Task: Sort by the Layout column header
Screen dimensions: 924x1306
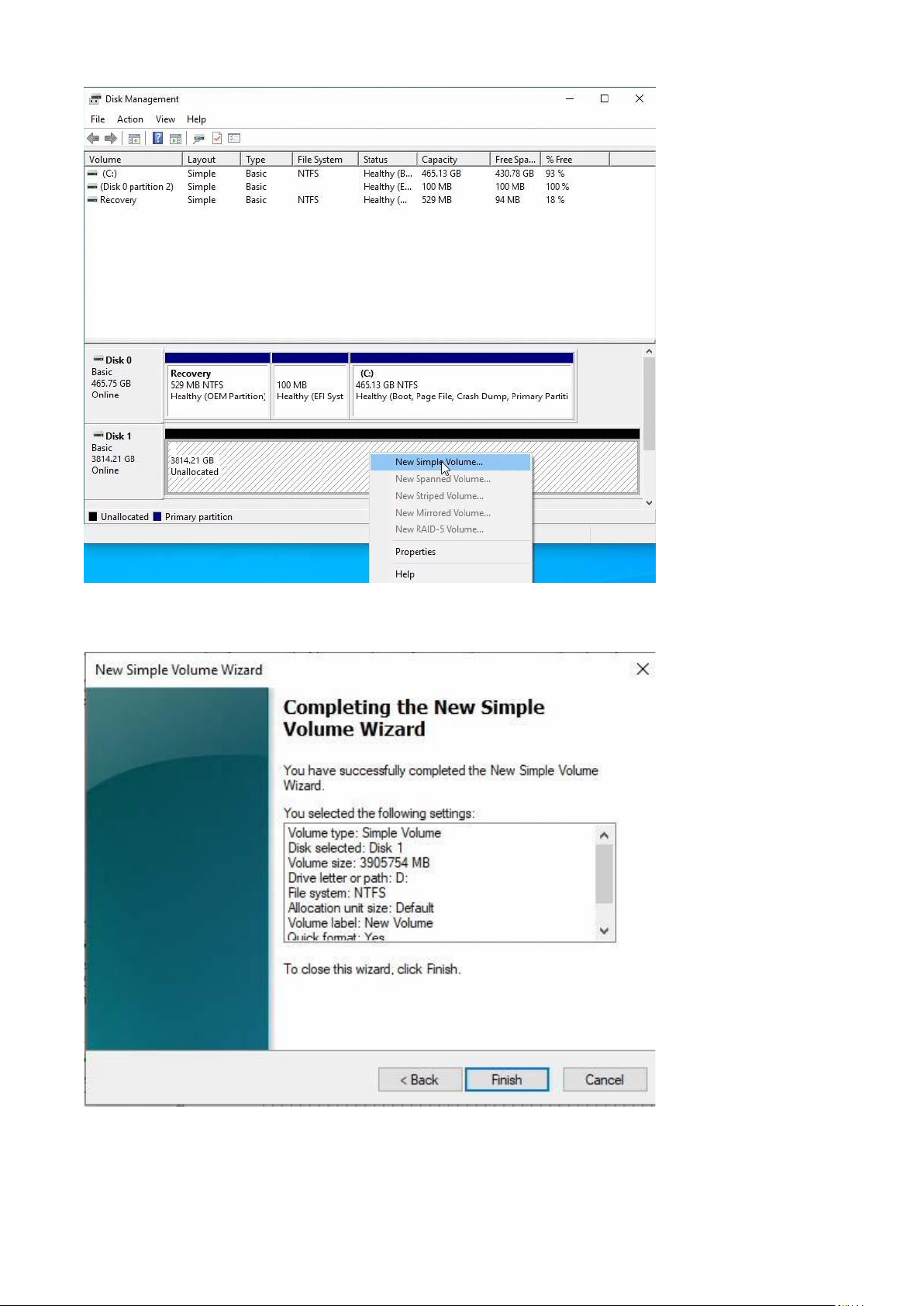Action: point(212,160)
